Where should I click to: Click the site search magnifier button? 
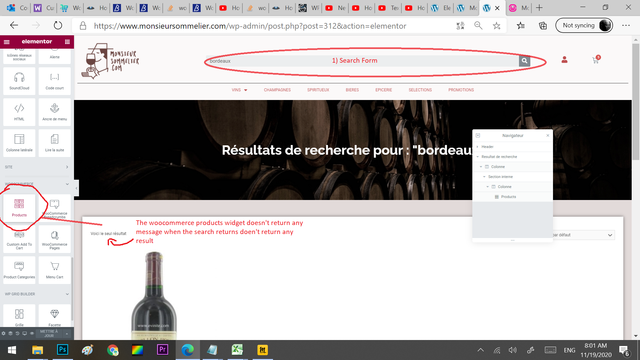coord(524,61)
